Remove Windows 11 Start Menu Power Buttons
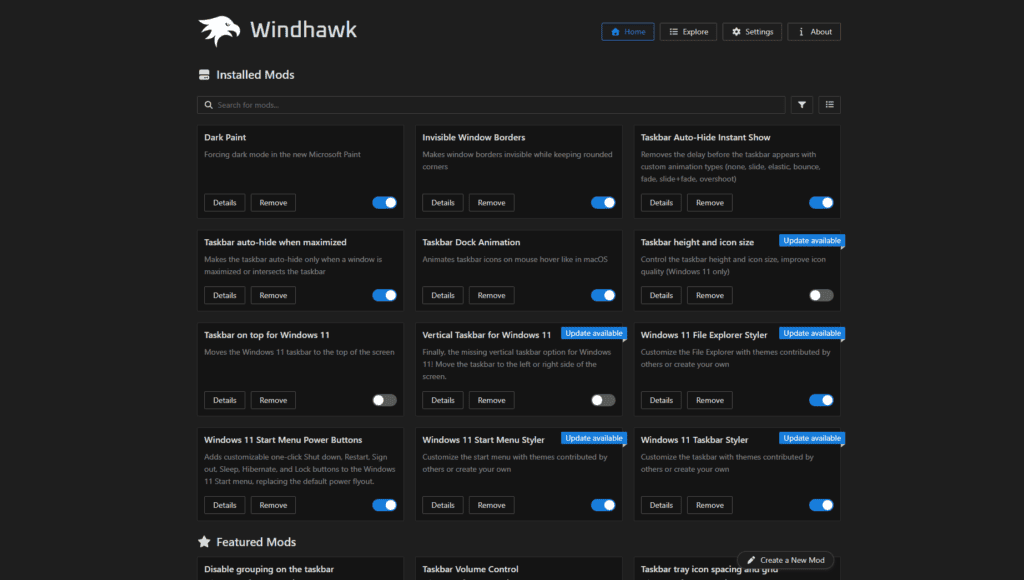1024x580 pixels. pos(273,505)
